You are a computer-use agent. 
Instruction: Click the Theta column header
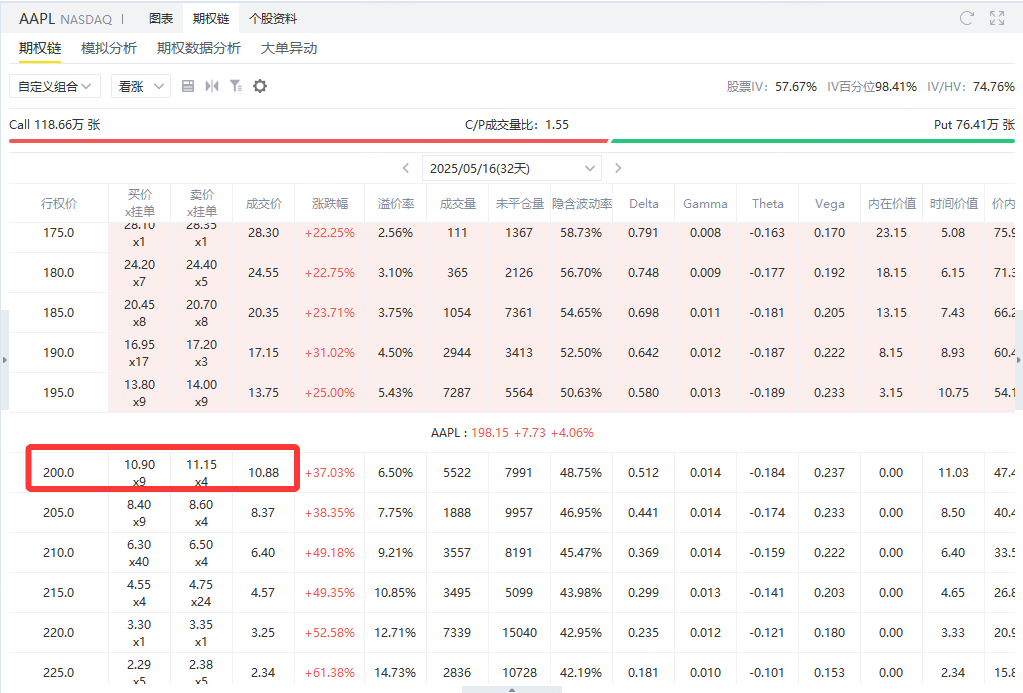pyautogui.click(x=767, y=204)
